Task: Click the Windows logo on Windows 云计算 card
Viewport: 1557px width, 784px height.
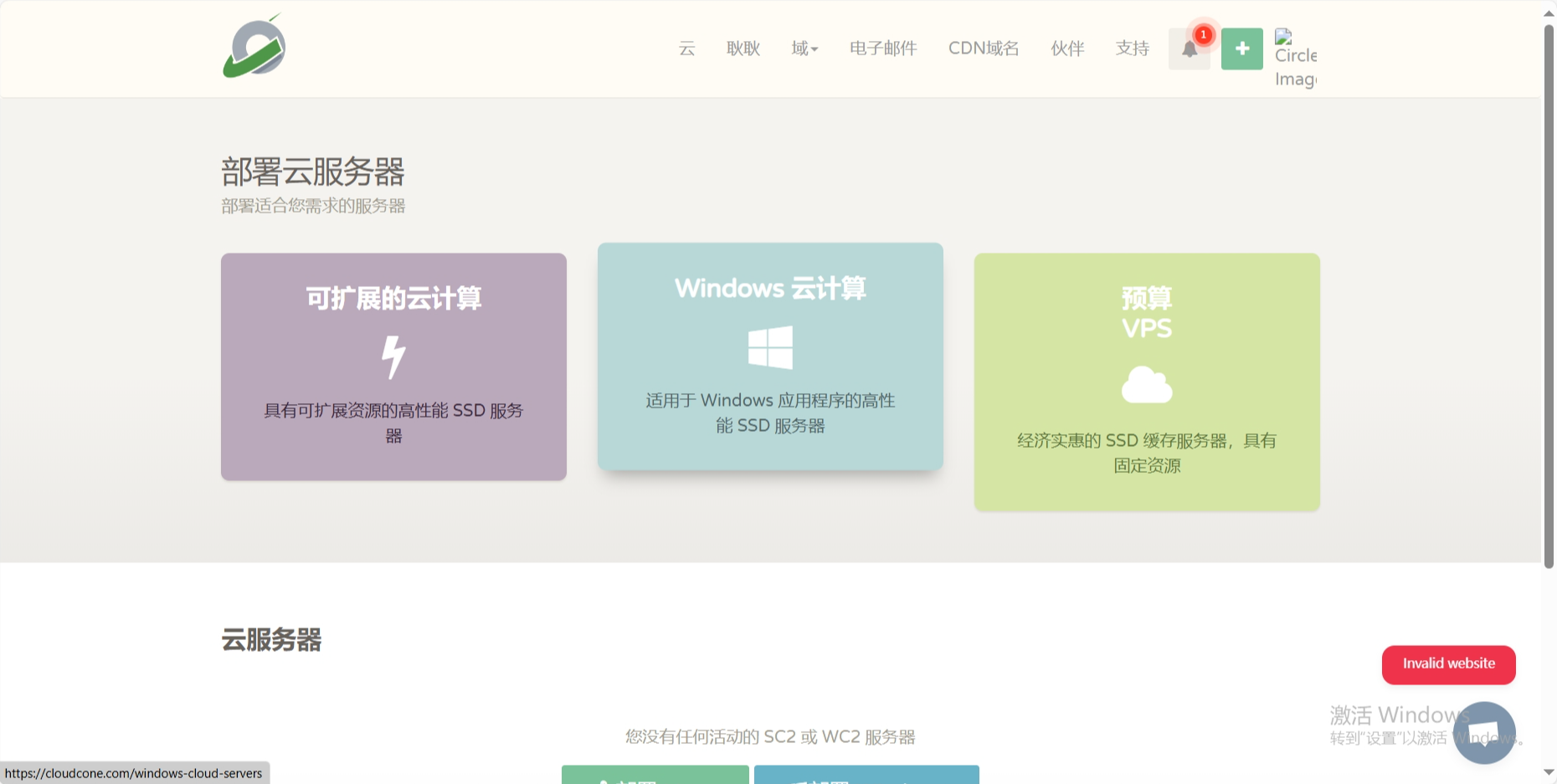Action: 770,347
